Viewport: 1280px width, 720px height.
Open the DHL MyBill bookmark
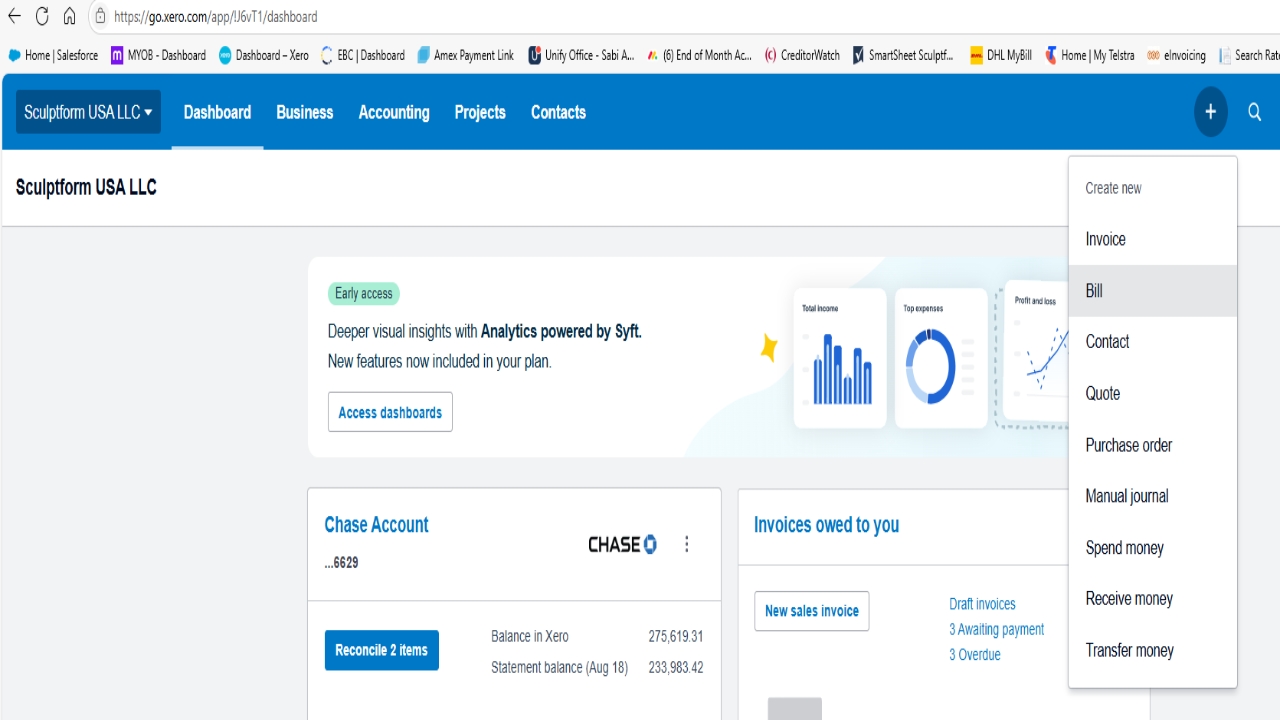tap(1000, 55)
